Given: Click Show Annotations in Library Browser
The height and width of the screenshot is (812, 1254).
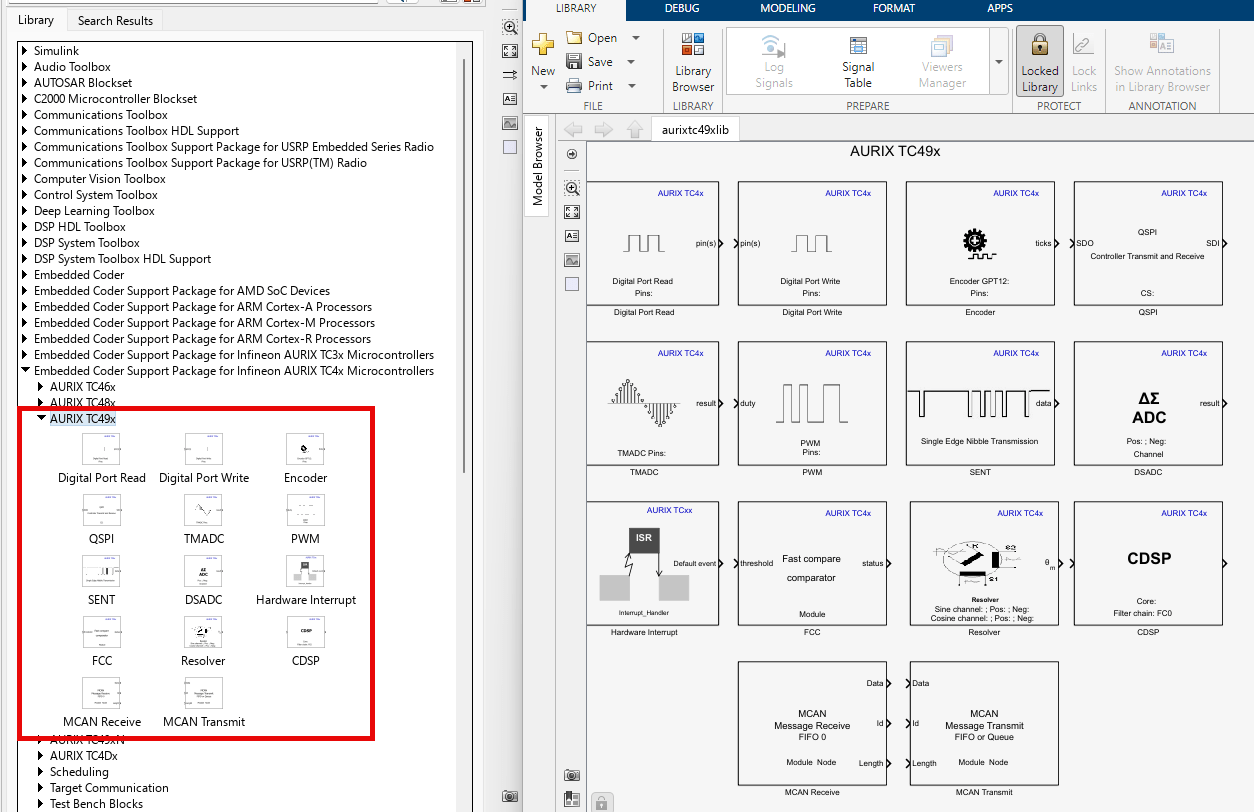Looking at the screenshot, I should pos(1162,62).
